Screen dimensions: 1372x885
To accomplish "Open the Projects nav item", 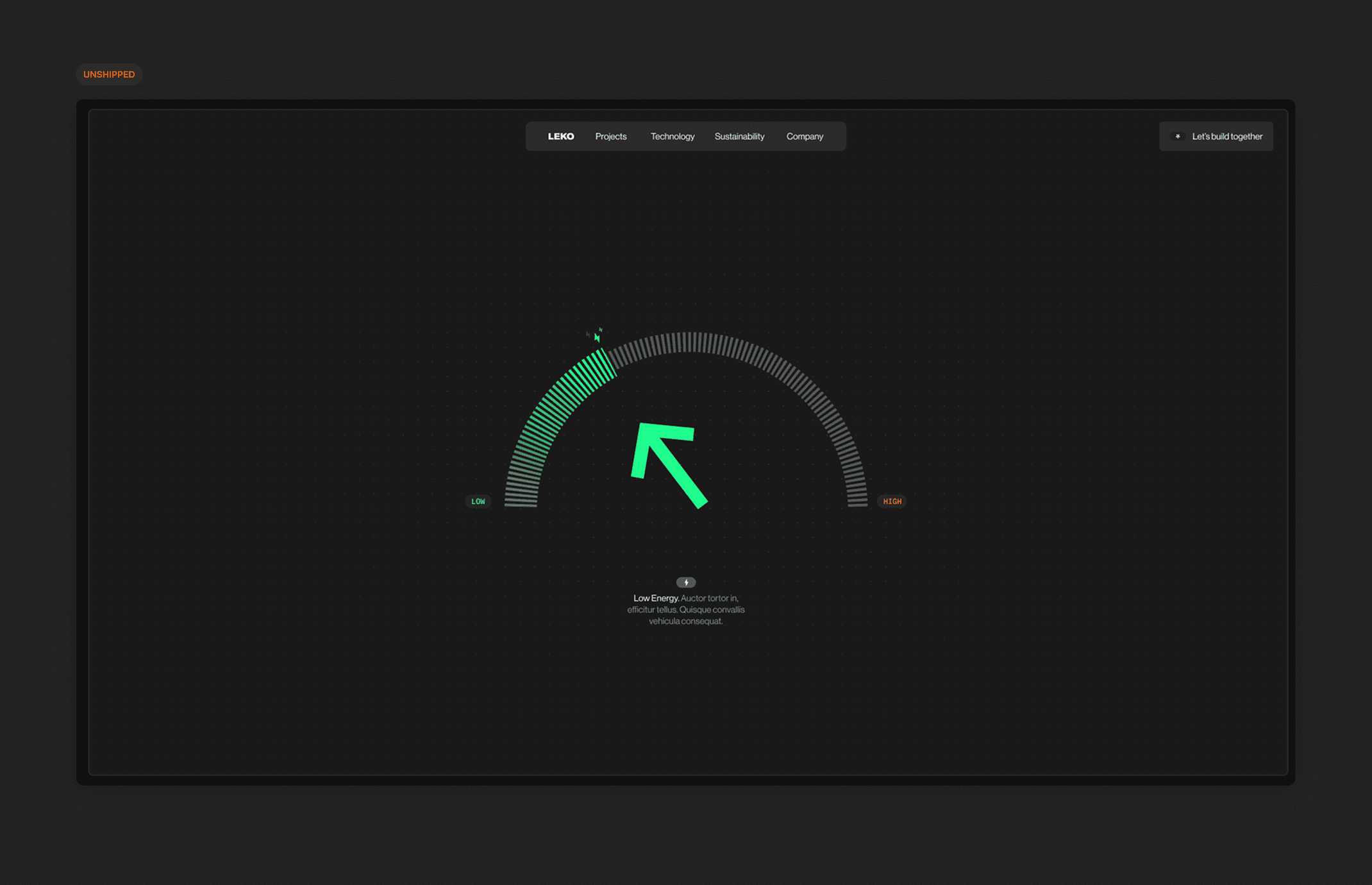I will (610, 137).
